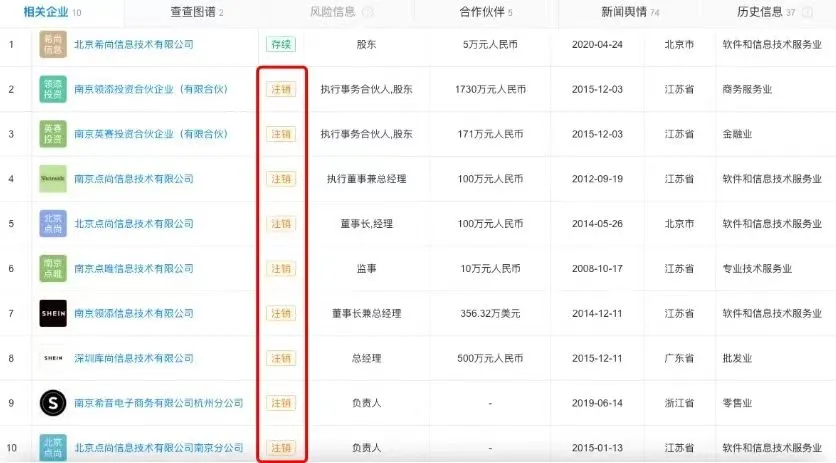Click the 北京点尚 logo icon in row 10
The image size is (836, 463).
(x=53, y=448)
